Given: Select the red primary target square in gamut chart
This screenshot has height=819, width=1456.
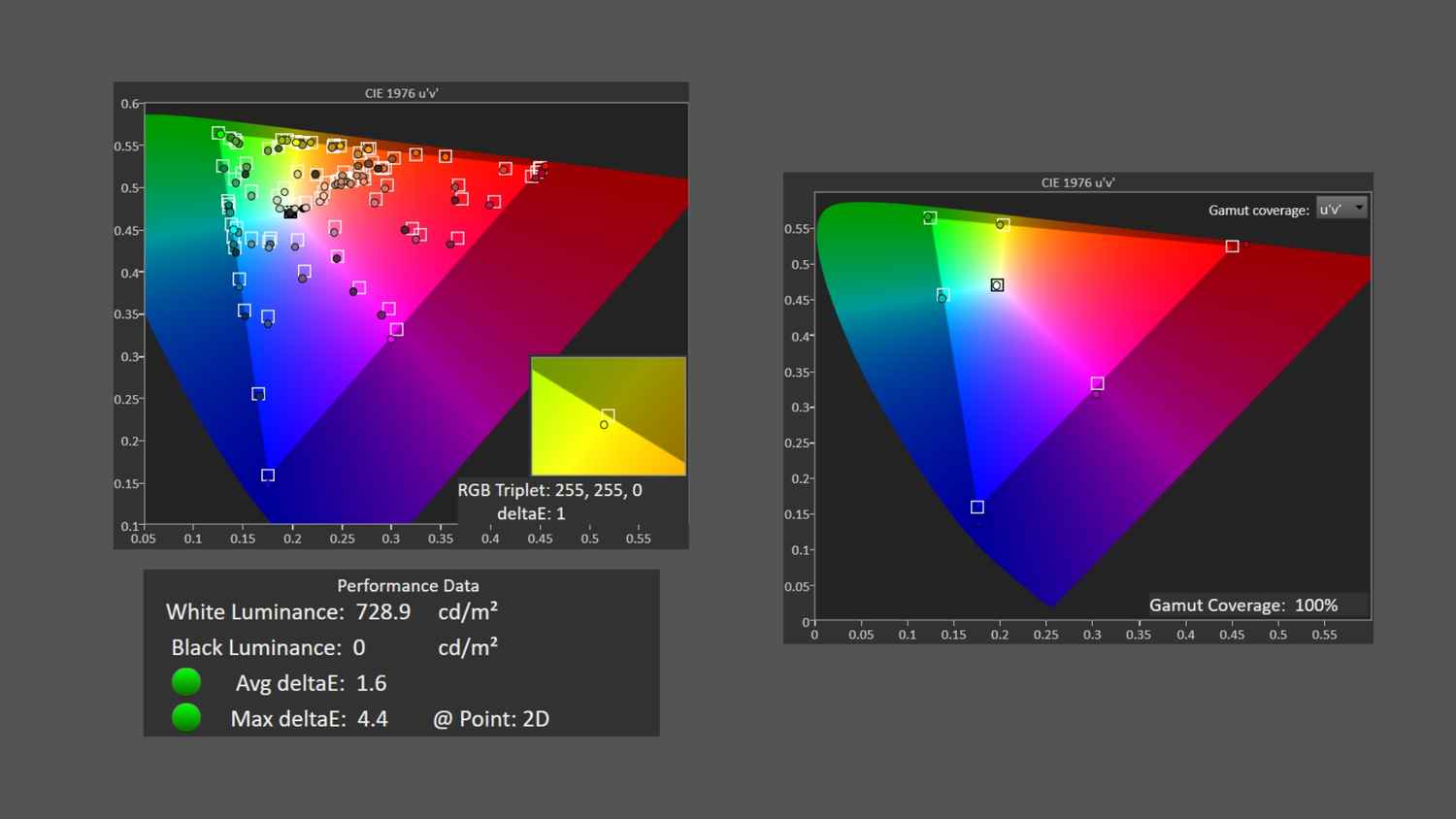Looking at the screenshot, I should pos(1232,246).
